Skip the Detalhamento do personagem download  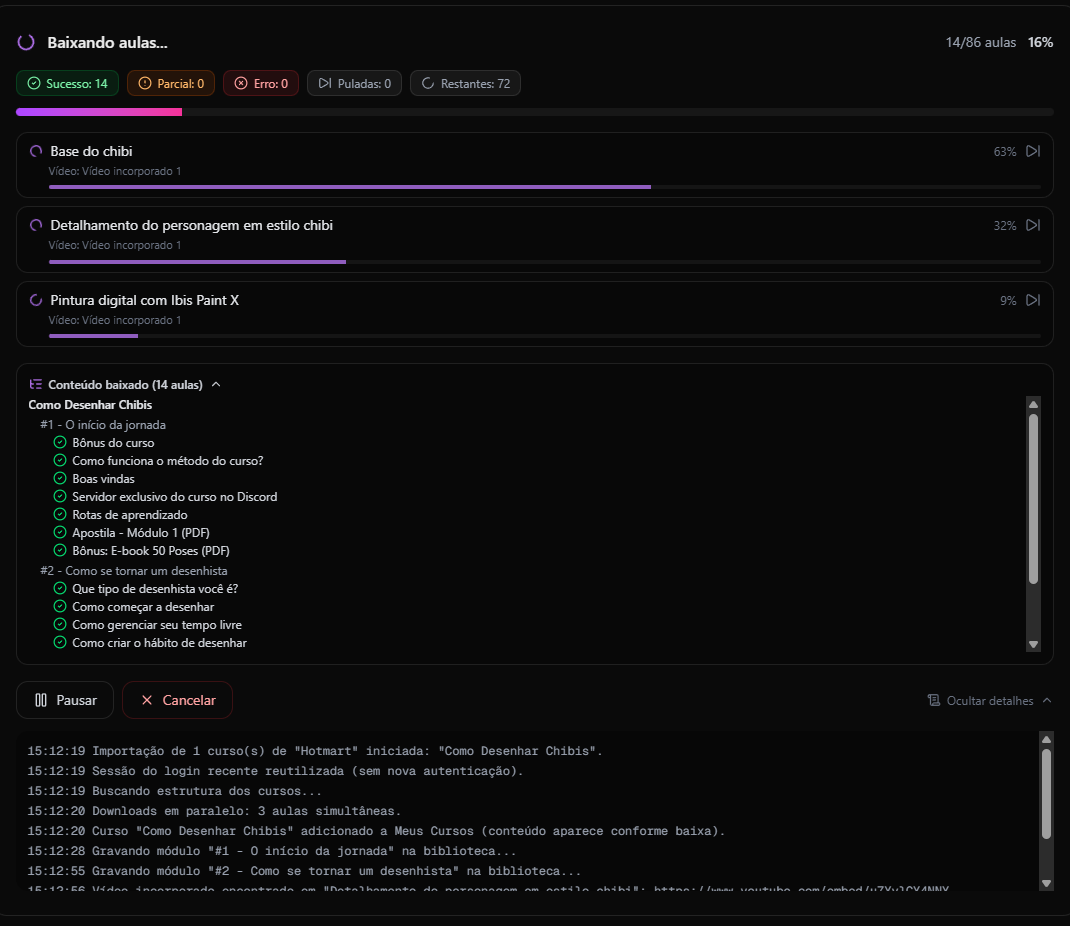[1033, 225]
